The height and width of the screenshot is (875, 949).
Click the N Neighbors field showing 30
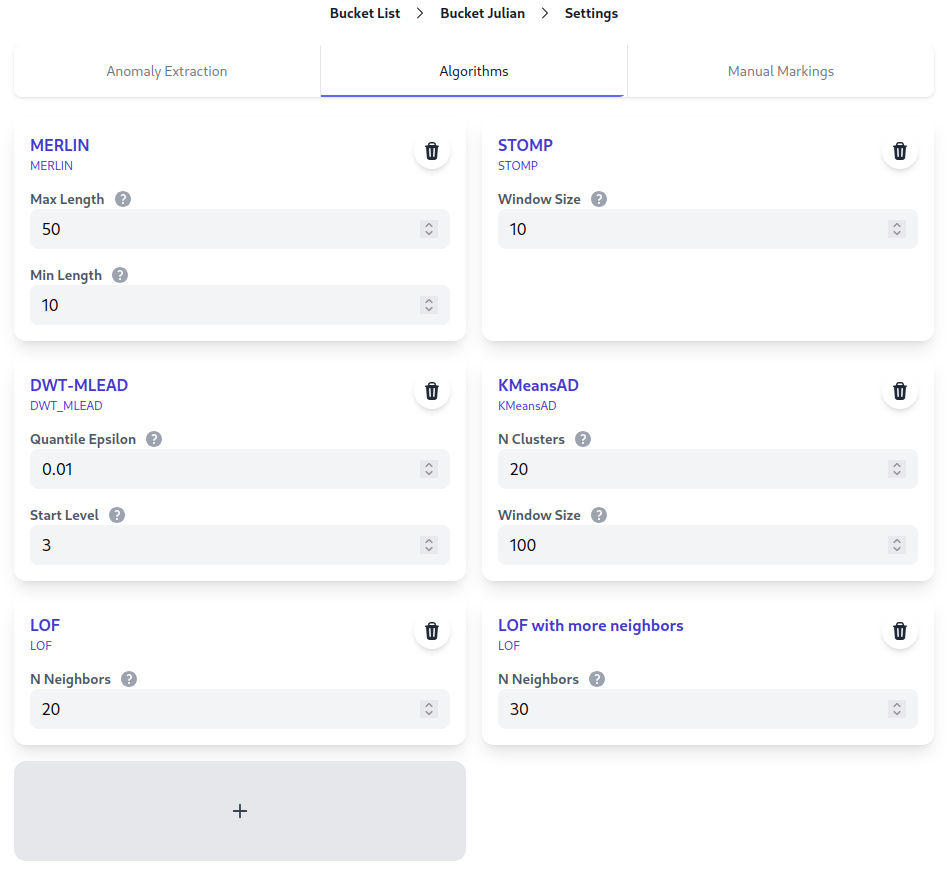pos(690,709)
